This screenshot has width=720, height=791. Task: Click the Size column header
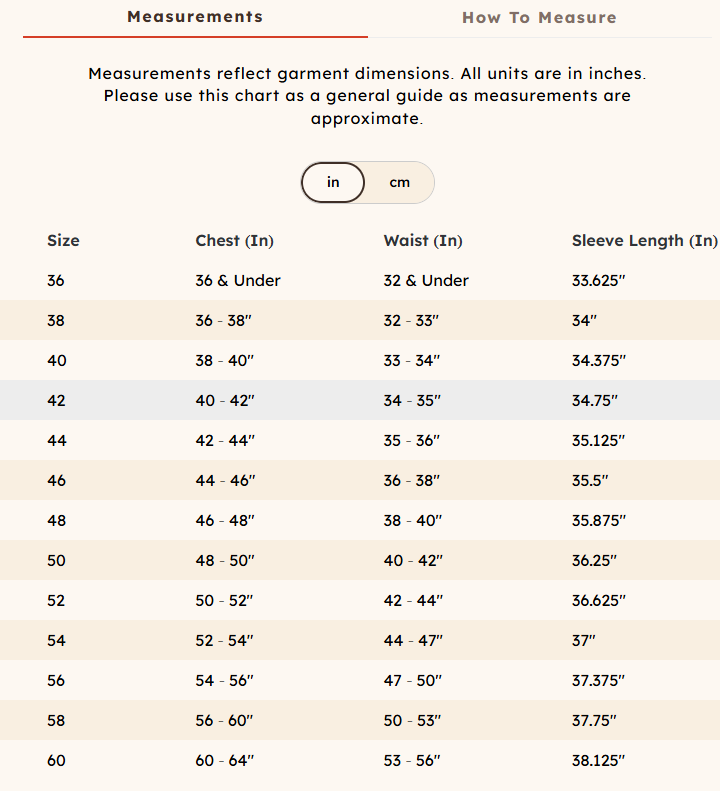pos(63,241)
